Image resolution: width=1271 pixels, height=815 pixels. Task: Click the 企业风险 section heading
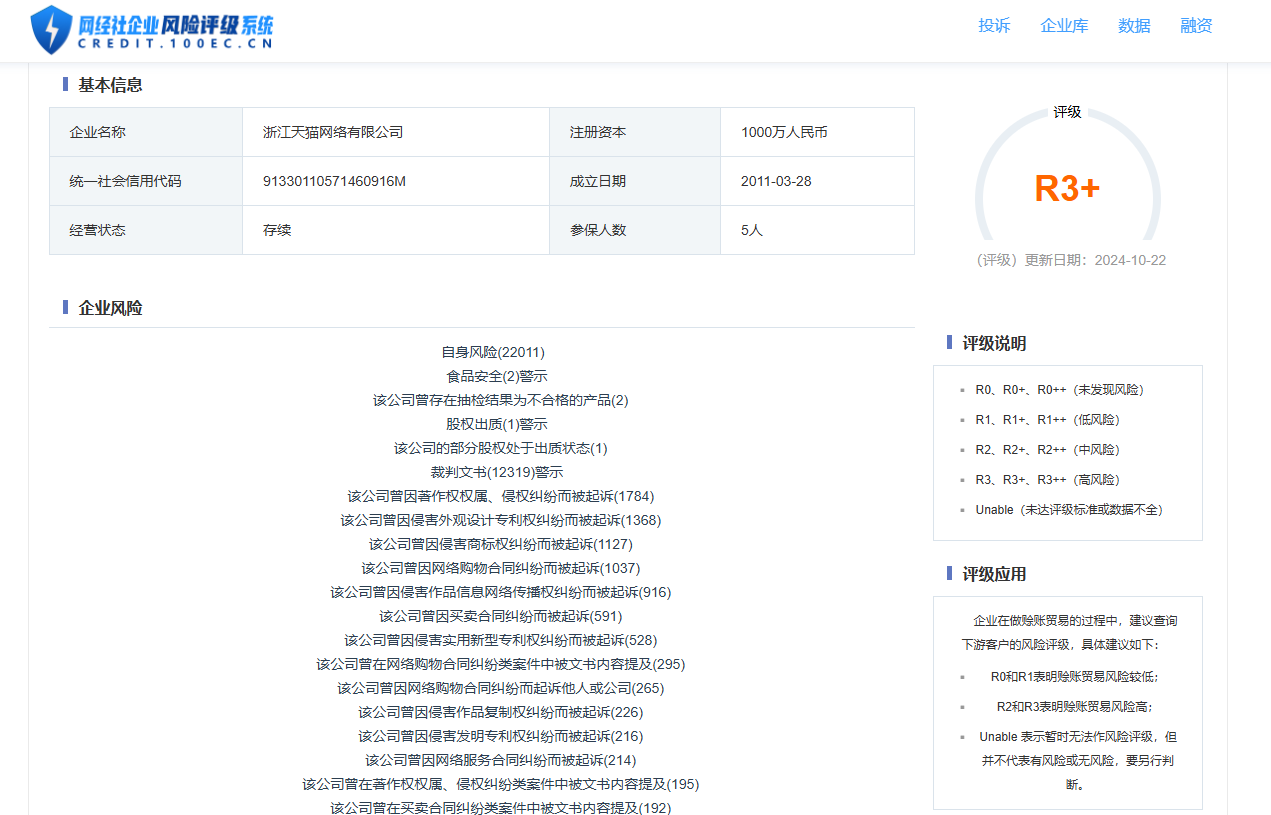pos(110,308)
